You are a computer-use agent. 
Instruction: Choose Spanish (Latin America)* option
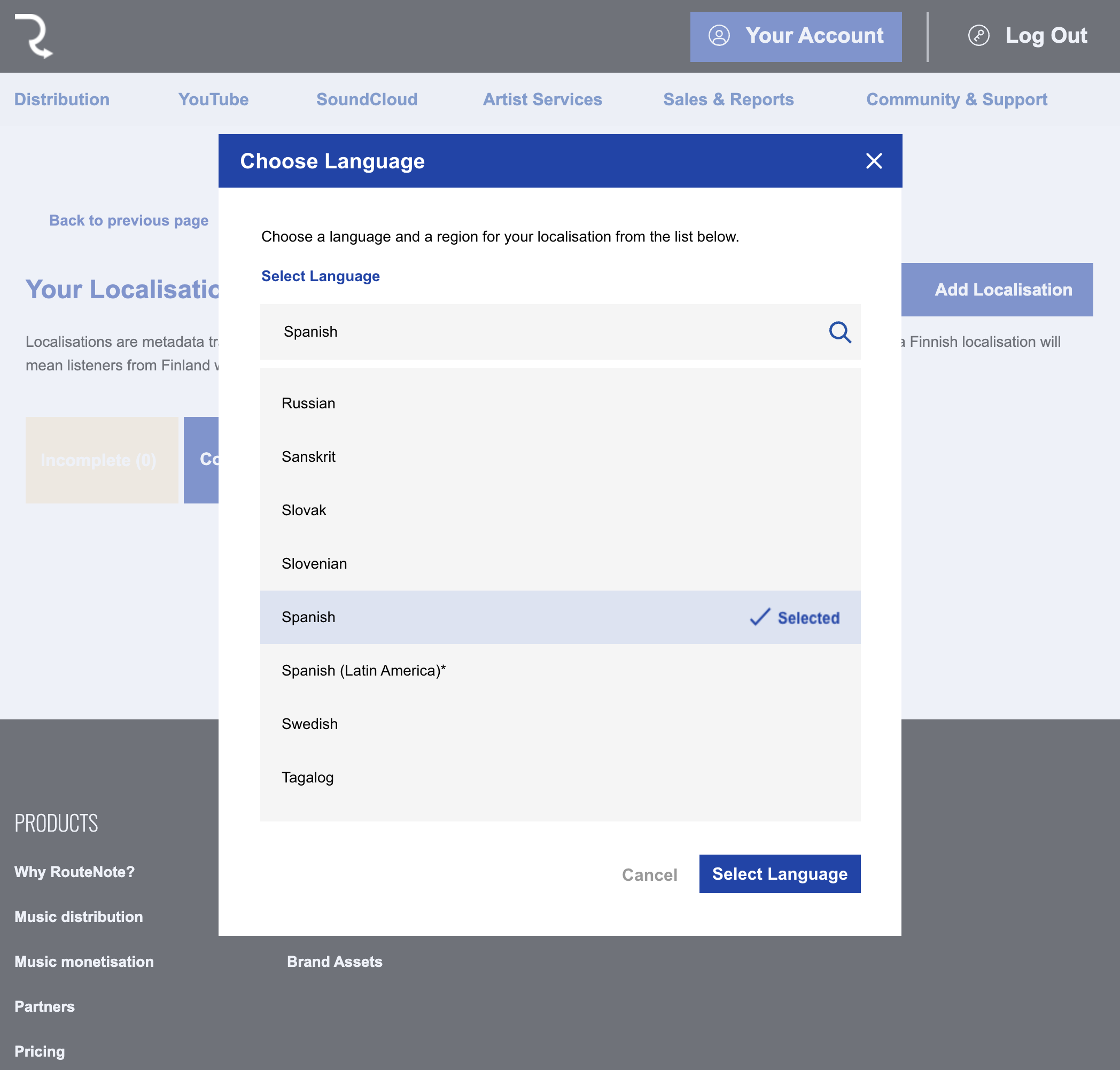click(x=363, y=670)
